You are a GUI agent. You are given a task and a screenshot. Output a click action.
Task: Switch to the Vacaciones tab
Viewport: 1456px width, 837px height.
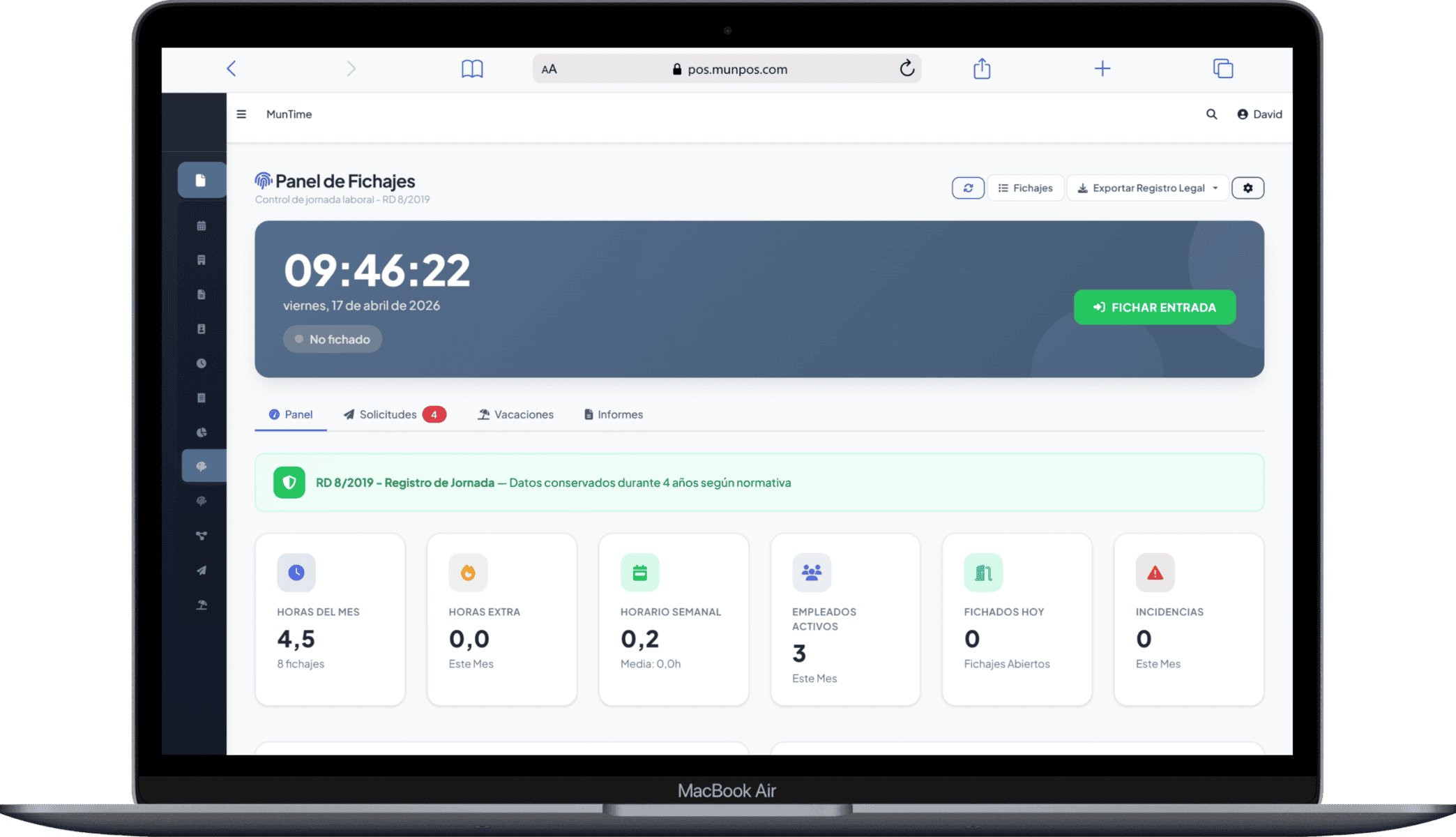click(x=515, y=414)
